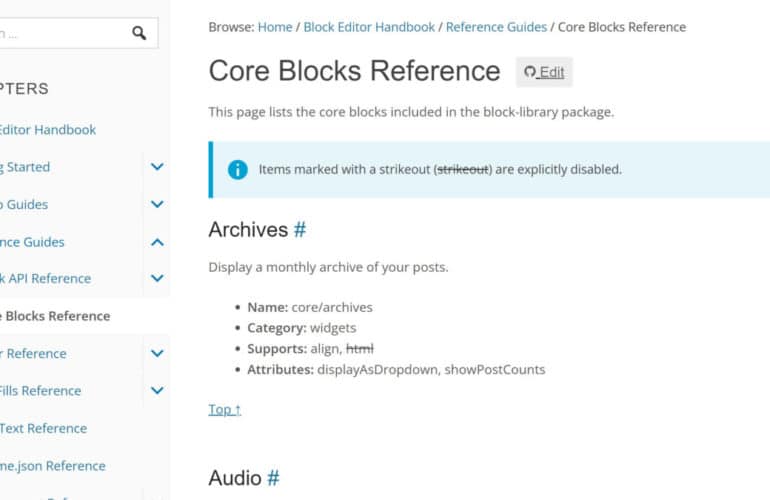The image size is (770, 500).
Task: Click the search magnifier icon
Action: (139, 33)
